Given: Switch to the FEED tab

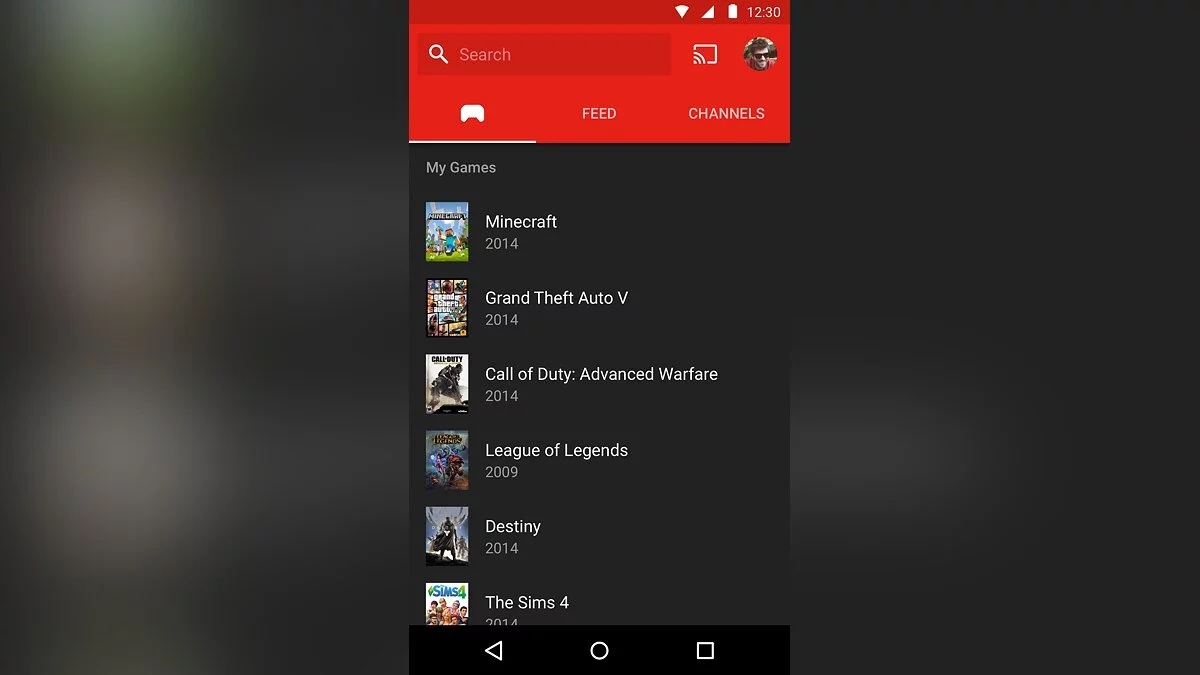Looking at the screenshot, I should point(599,114).
